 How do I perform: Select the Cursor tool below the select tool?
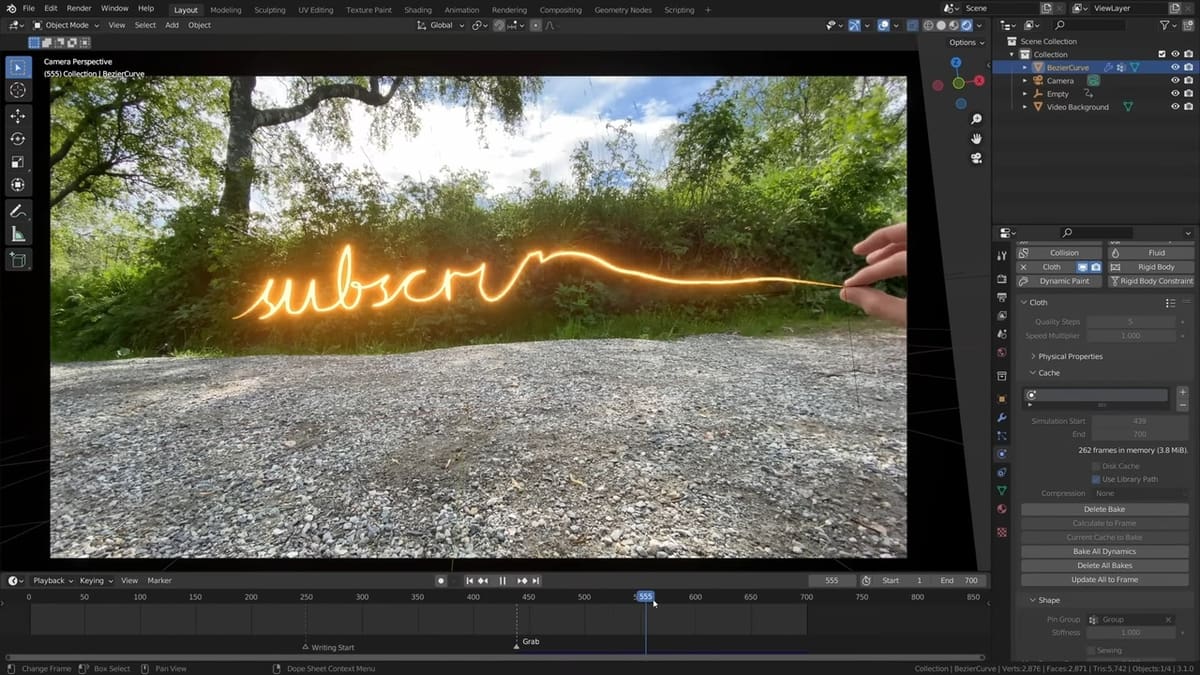click(x=18, y=90)
